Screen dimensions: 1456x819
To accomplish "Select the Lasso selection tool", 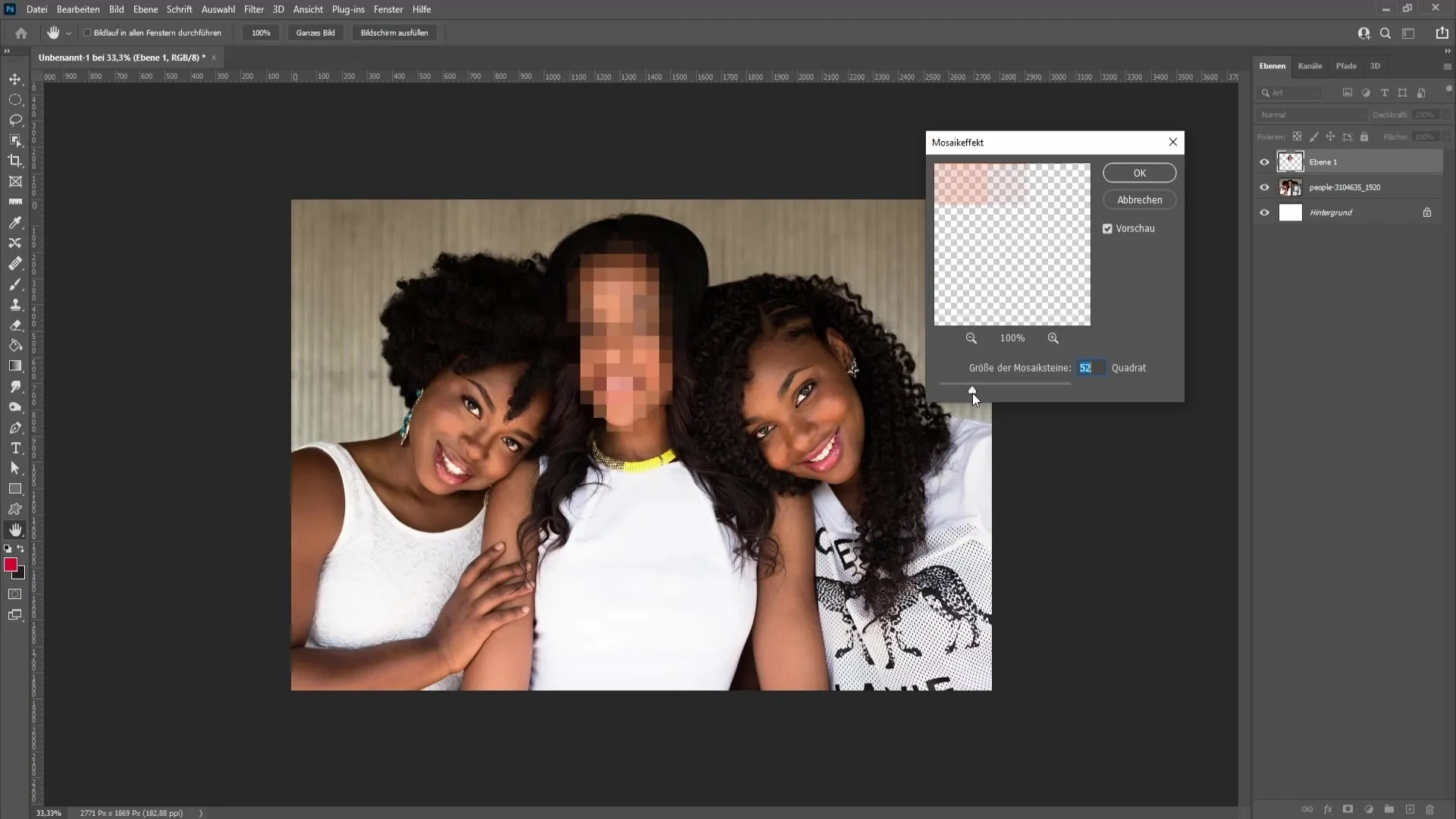I will pos(15,119).
